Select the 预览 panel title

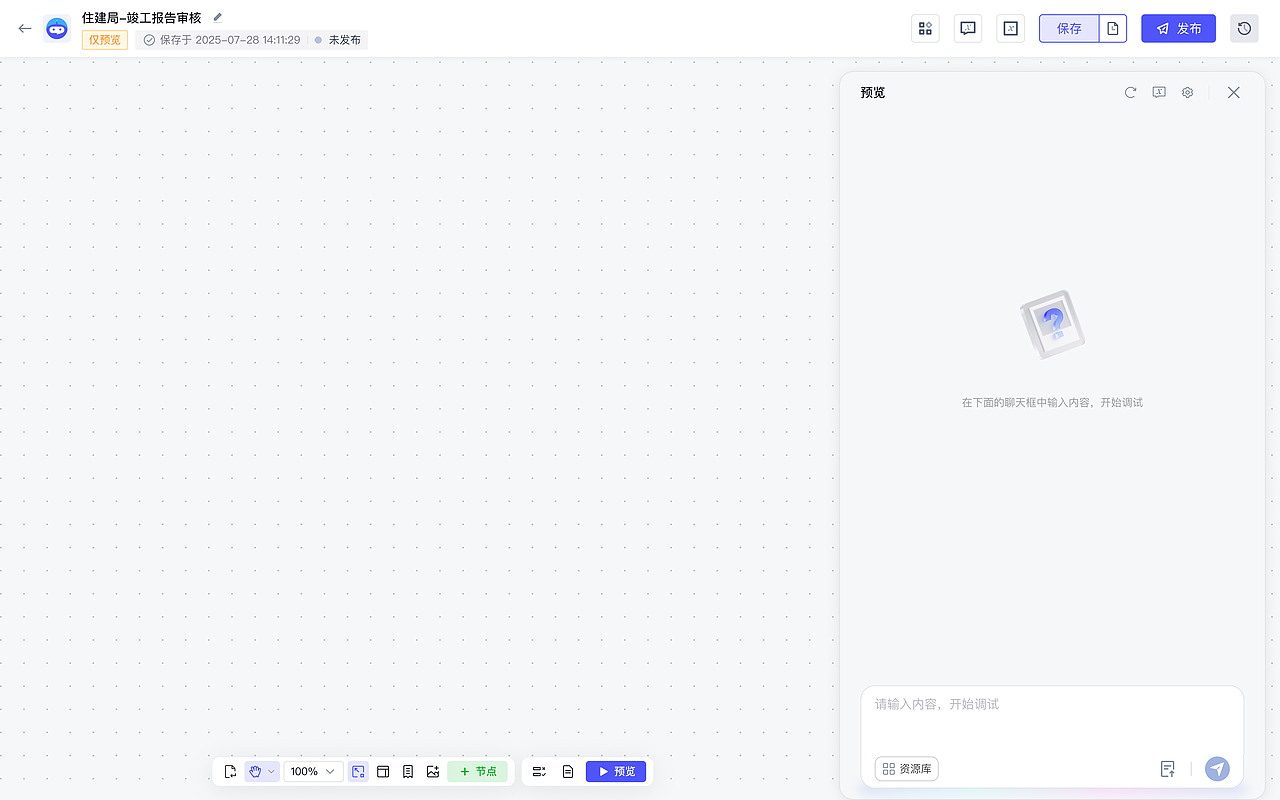[871, 92]
